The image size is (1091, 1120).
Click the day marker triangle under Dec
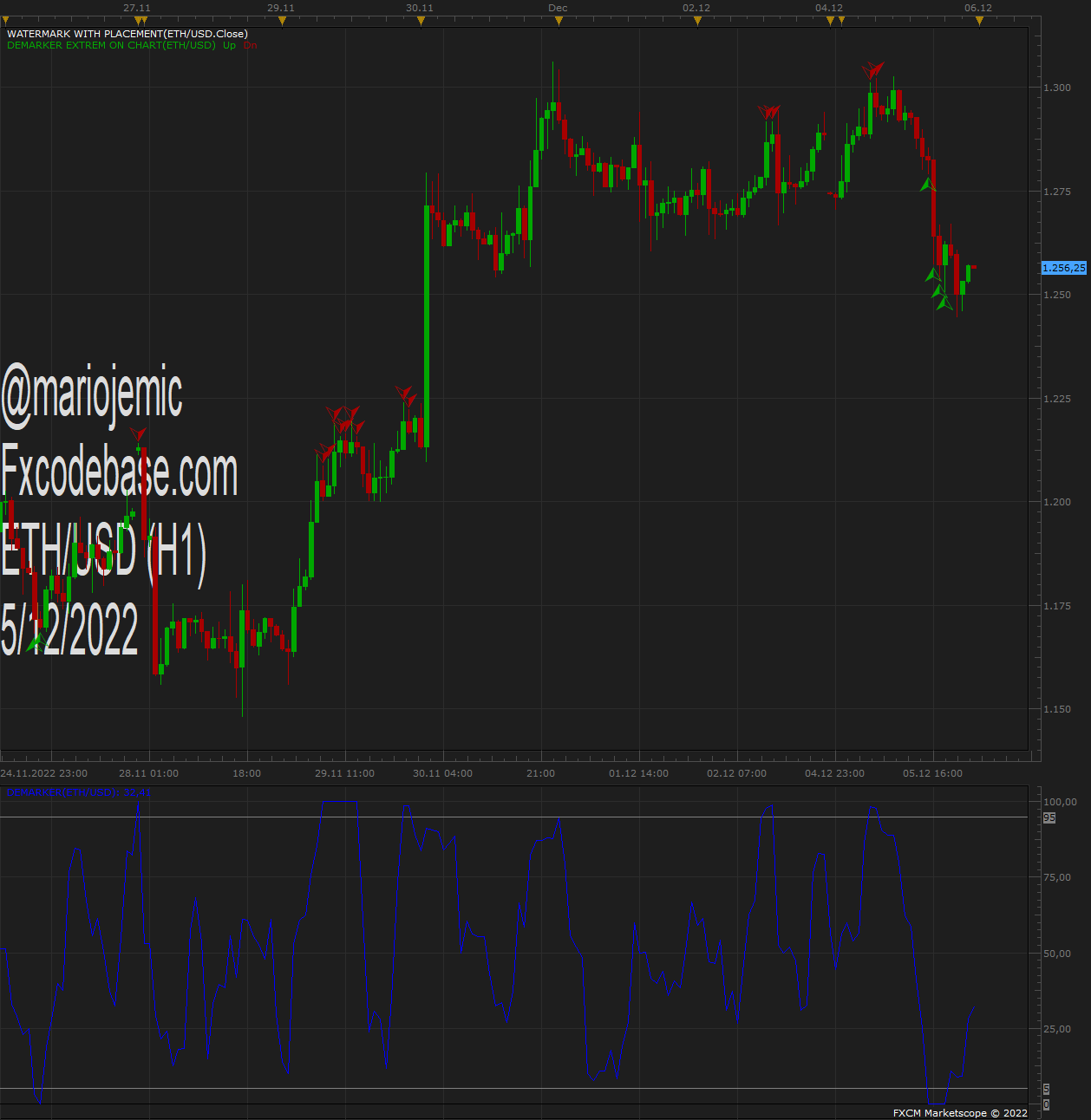click(559, 22)
